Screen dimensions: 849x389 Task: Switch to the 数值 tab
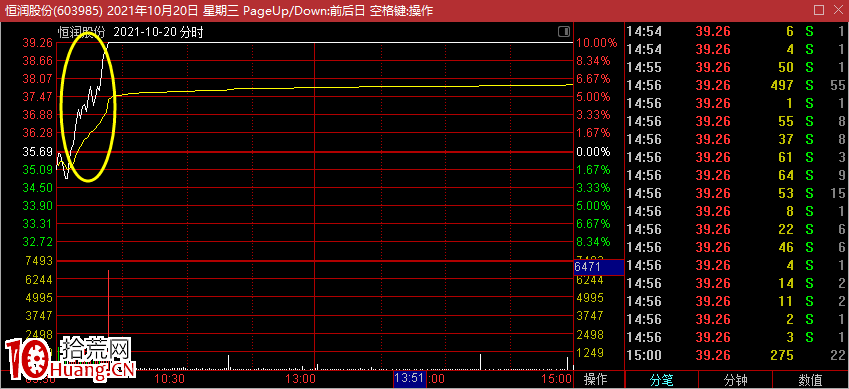point(811,380)
